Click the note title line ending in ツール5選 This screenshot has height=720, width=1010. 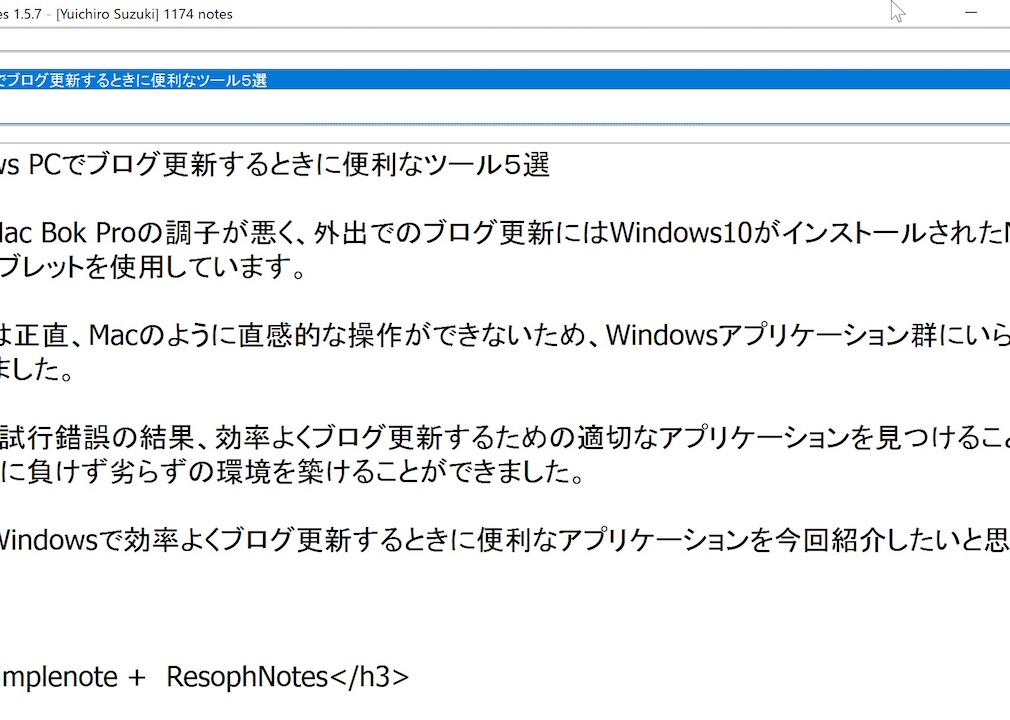[x=274, y=165]
